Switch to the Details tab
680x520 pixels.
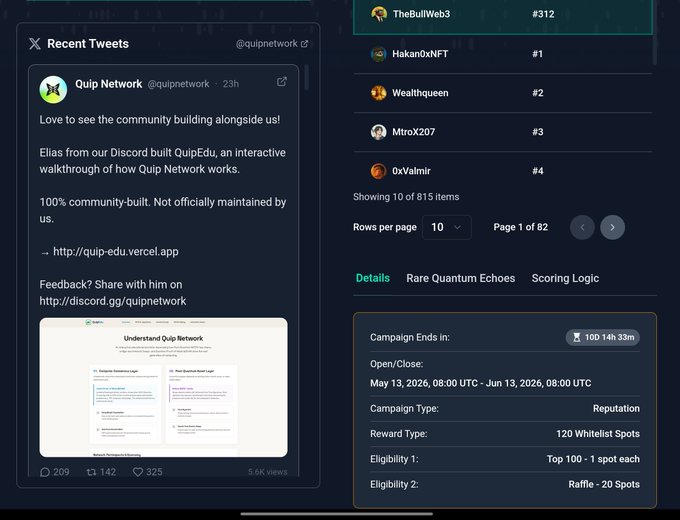373,278
